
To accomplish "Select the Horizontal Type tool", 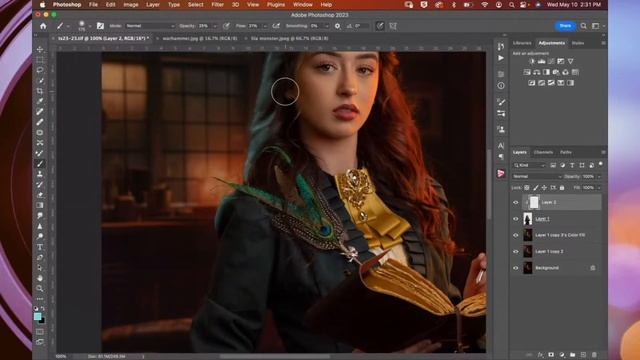I will click(40, 247).
